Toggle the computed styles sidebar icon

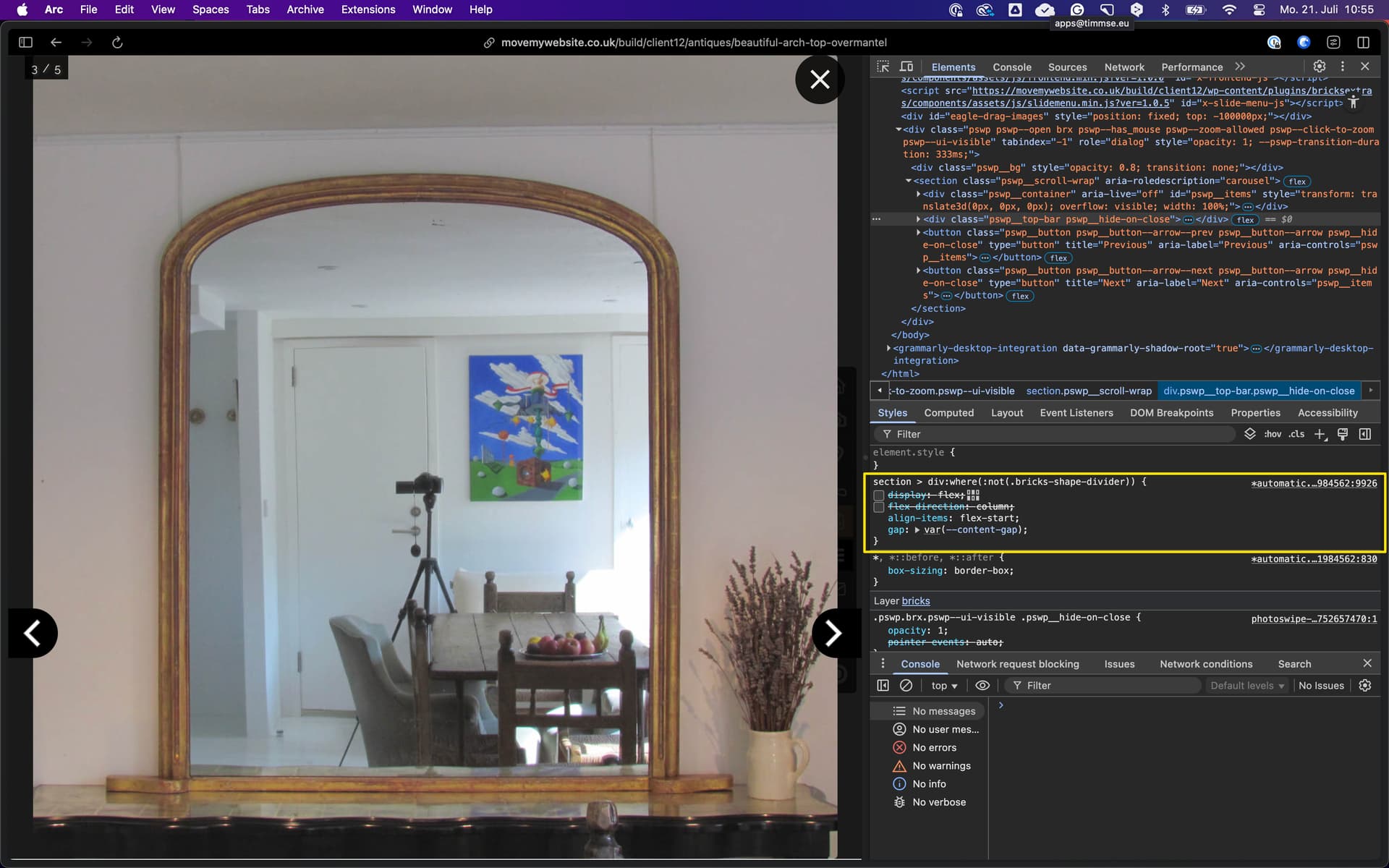(x=1365, y=434)
